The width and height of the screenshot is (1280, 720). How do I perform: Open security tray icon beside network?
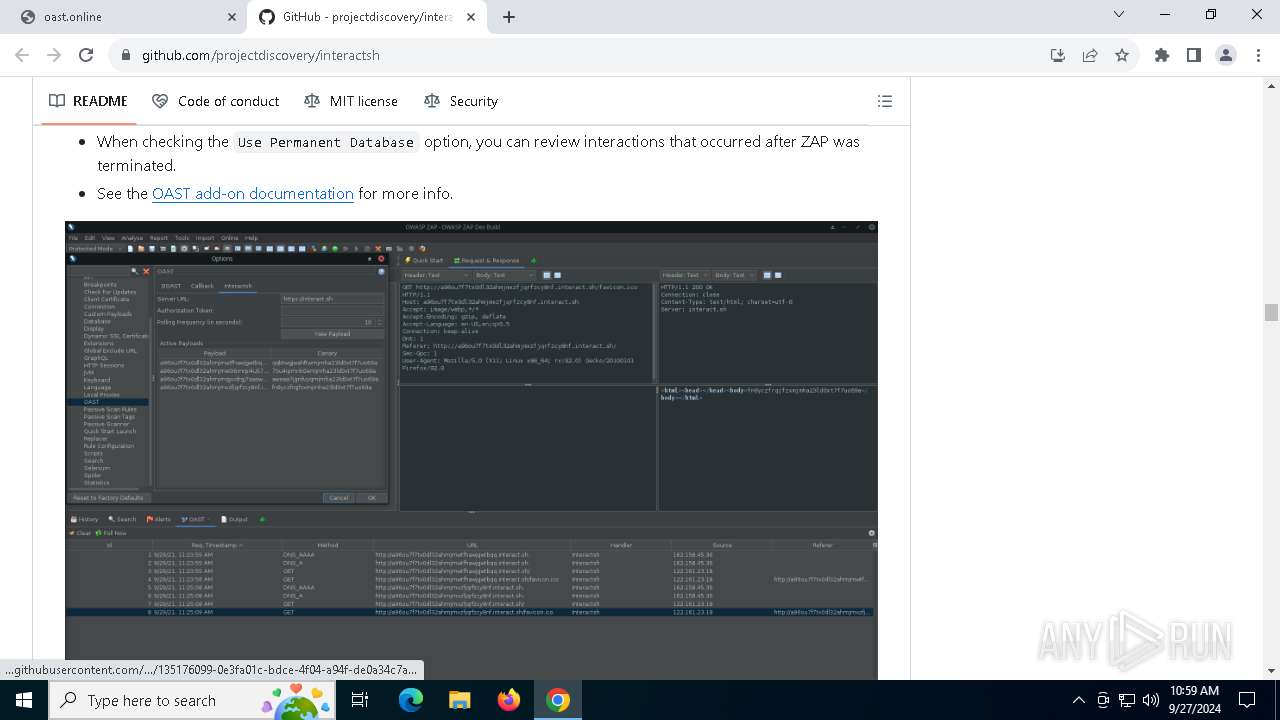(x=1103, y=700)
